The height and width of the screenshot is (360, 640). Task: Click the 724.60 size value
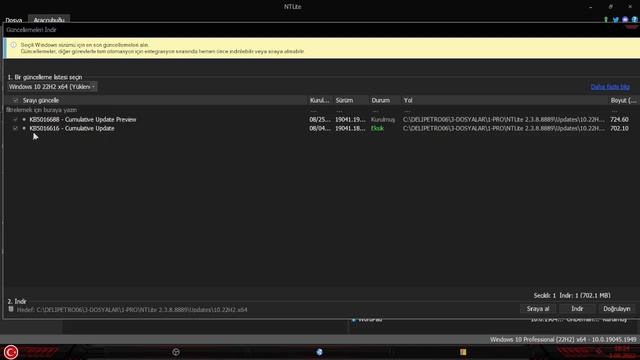619,120
